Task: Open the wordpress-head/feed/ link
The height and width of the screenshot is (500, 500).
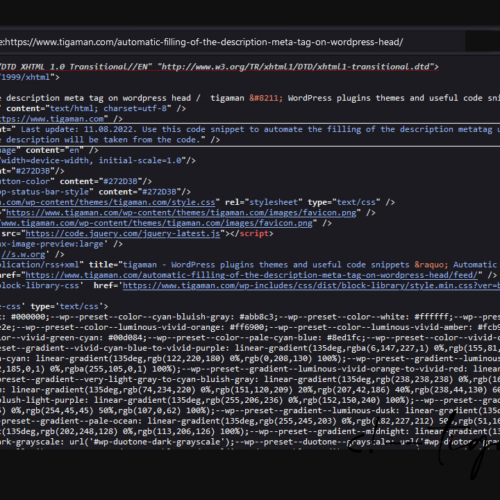Action: (252, 275)
